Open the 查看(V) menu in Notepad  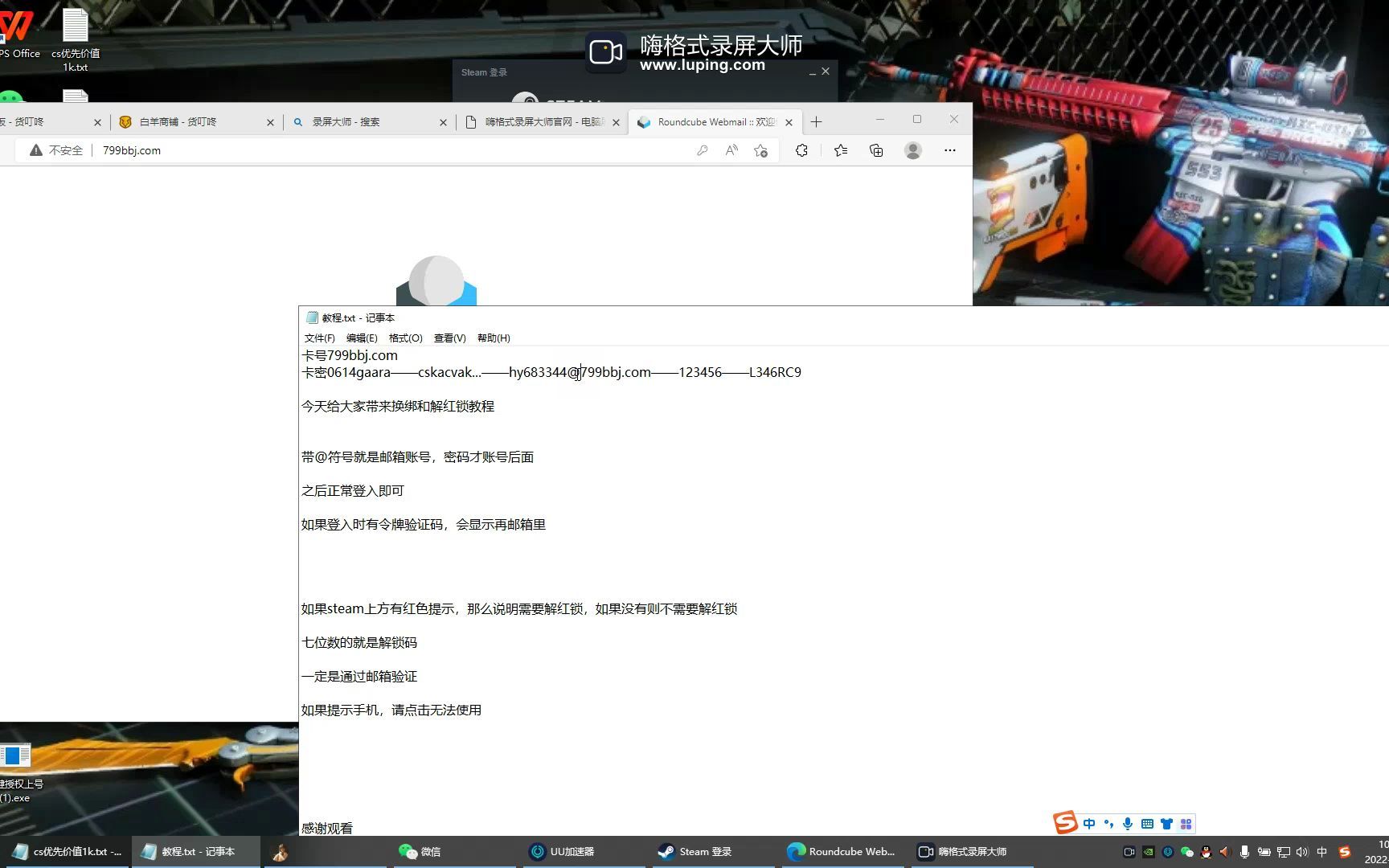[449, 338]
